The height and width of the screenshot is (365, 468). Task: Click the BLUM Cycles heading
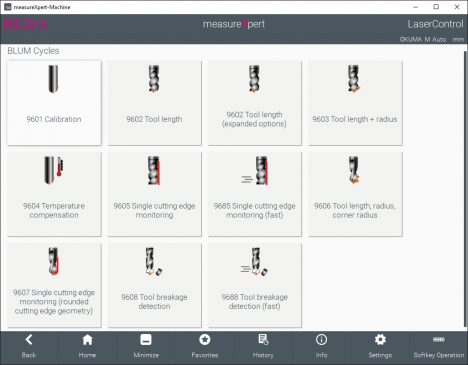point(33,51)
